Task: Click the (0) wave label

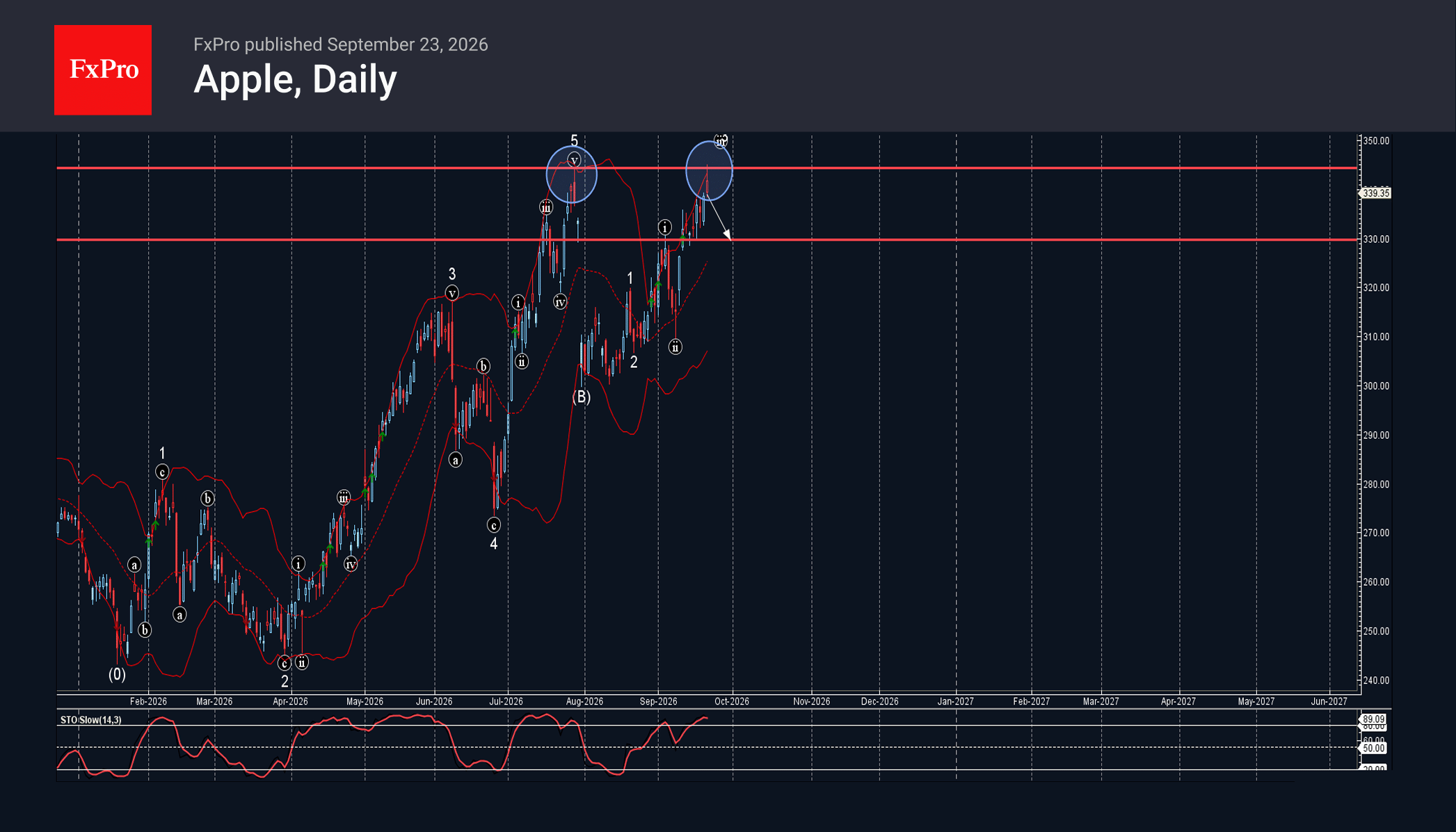Action: pyautogui.click(x=117, y=674)
